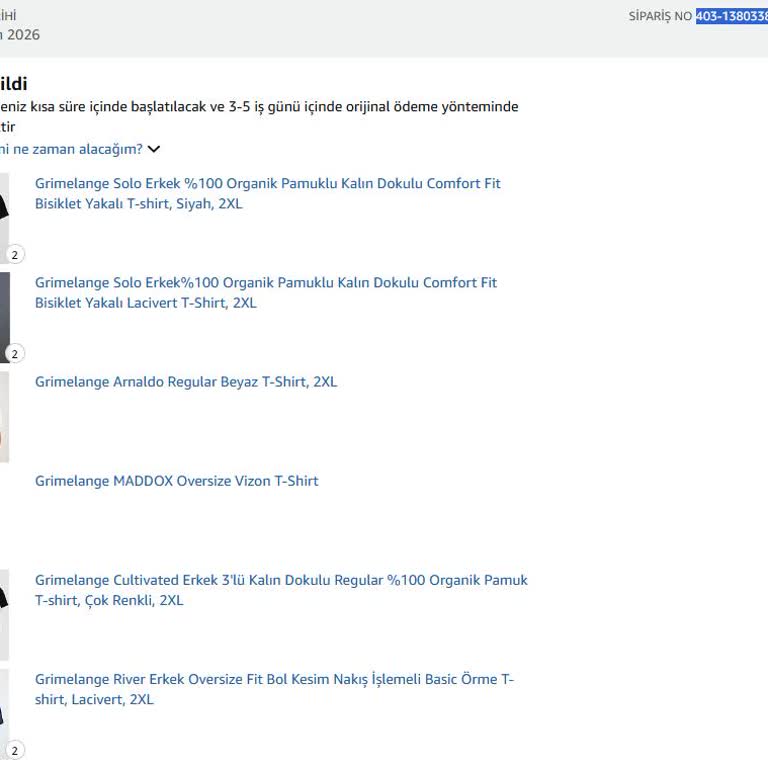Click the Arnaldo Beyaz T-Shirt thumbnail
Image resolution: width=768 pixels, height=768 pixels.
(x=4, y=417)
